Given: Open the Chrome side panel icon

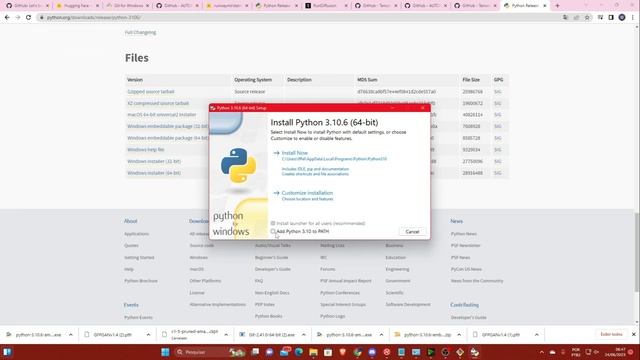Looking at the screenshot, I should [611, 18].
